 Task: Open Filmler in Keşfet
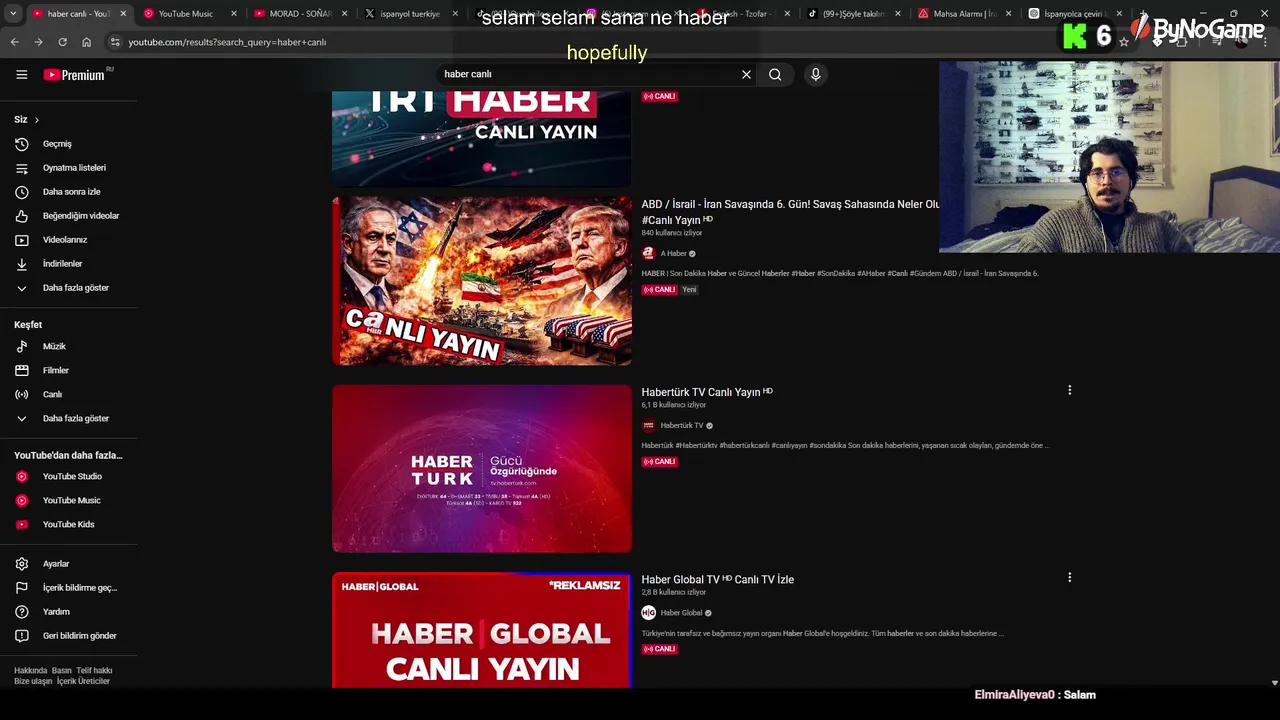69,370
